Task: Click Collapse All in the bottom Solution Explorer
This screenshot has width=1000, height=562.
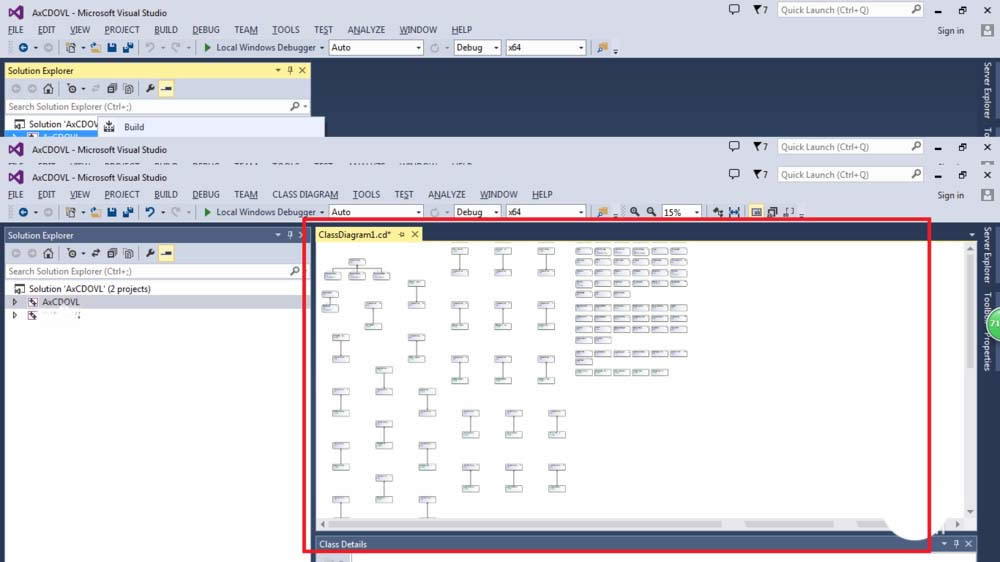Action: pos(112,253)
